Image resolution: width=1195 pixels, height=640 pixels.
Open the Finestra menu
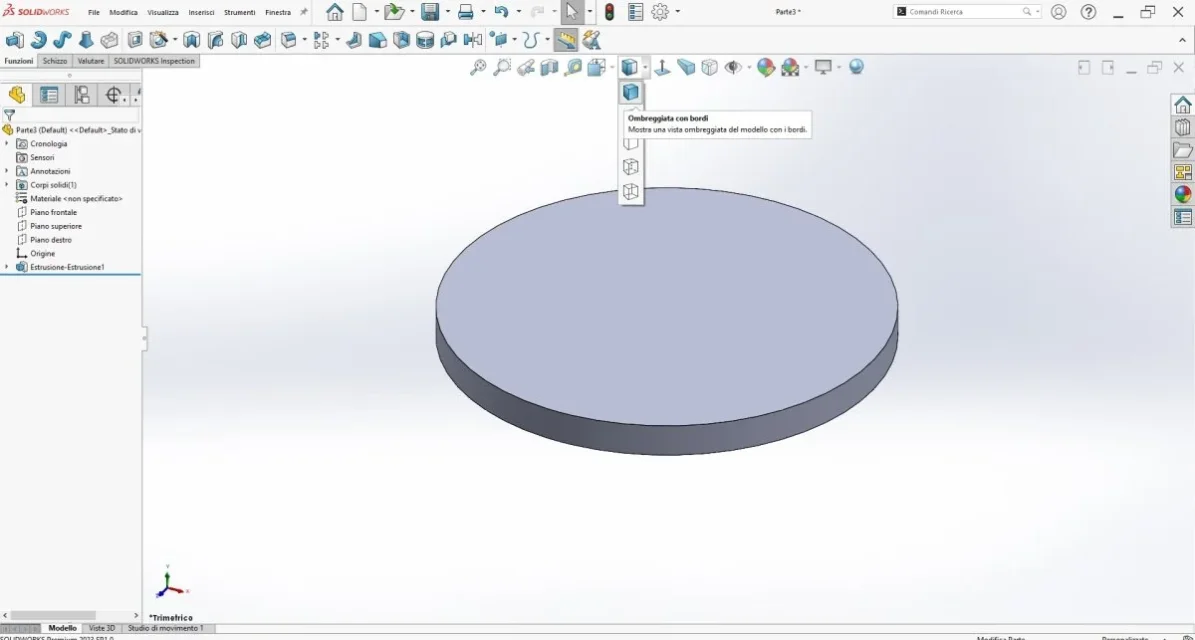pyautogui.click(x=278, y=12)
